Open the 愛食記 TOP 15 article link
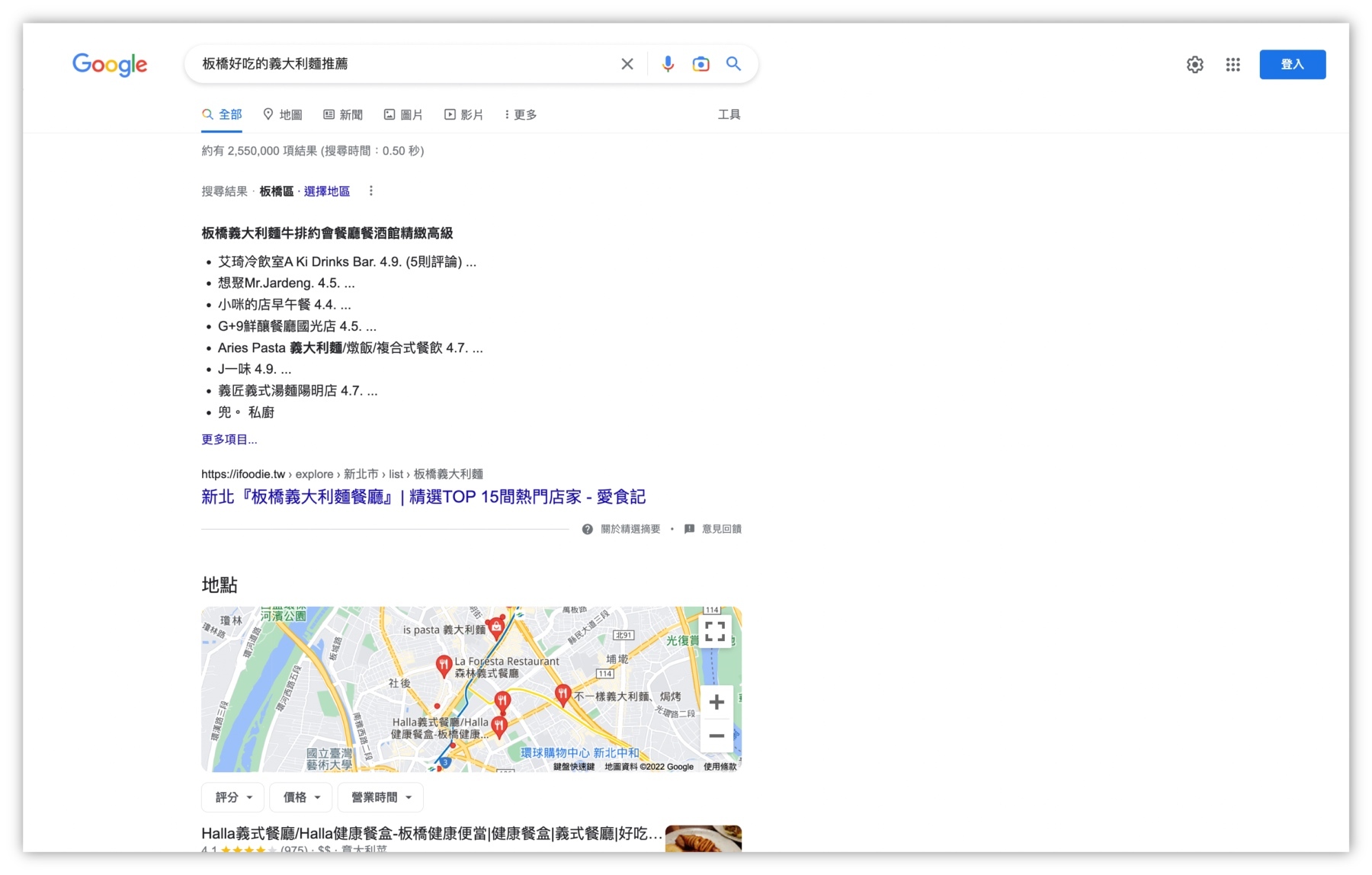Image resolution: width=1372 pixels, height=875 pixels. 423,497
